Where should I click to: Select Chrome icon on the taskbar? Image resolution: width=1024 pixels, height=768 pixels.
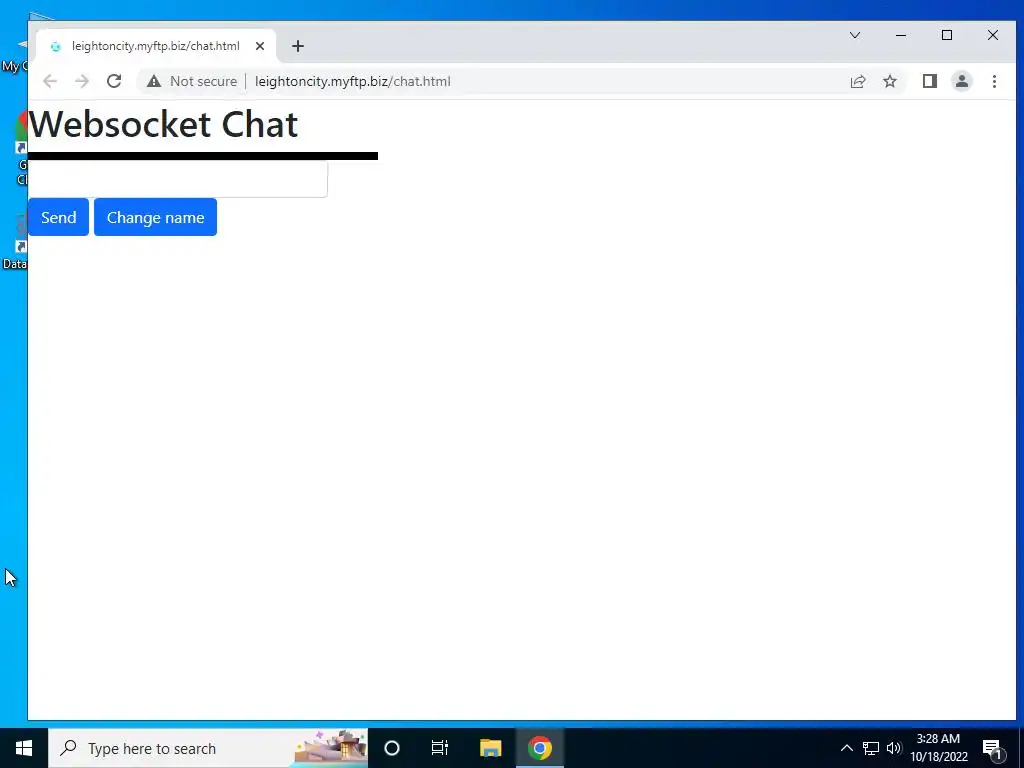click(540, 748)
